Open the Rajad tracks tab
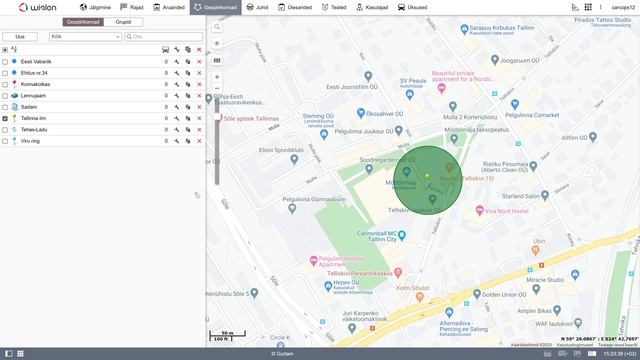The height and width of the screenshot is (360, 640). coord(131,7)
